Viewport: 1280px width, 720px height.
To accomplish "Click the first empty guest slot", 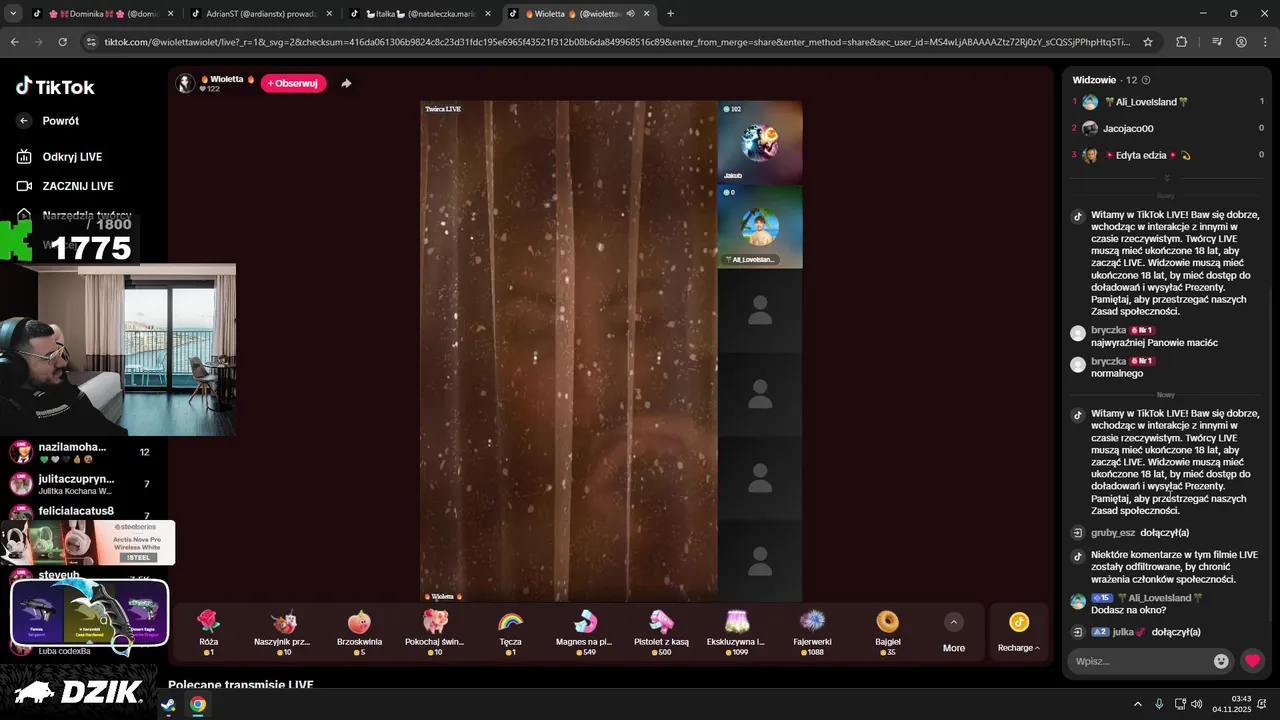I will [760, 310].
